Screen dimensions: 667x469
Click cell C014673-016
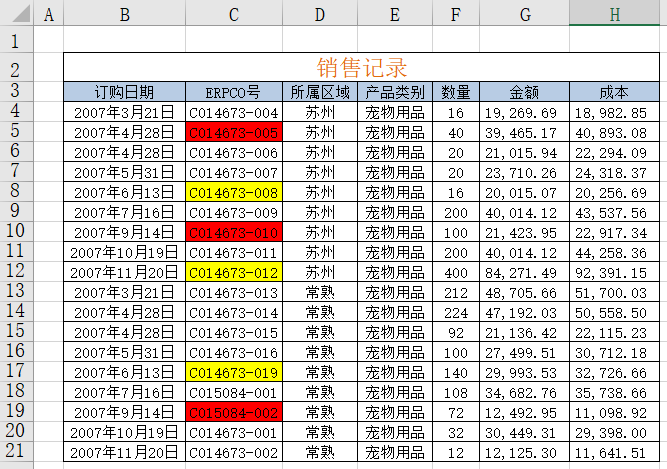coord(234,352)
